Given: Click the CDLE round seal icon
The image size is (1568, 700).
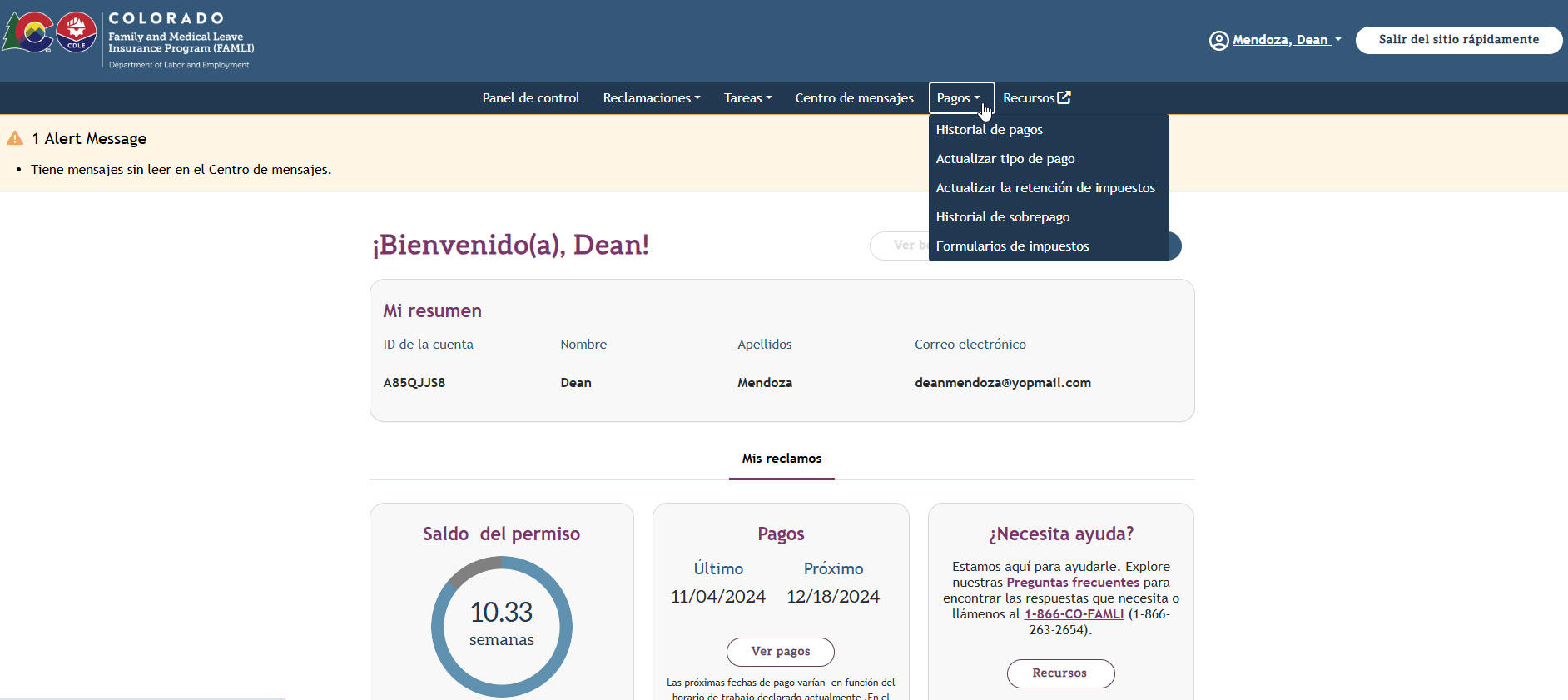Looking at the screenshot, I should (77, 33).
